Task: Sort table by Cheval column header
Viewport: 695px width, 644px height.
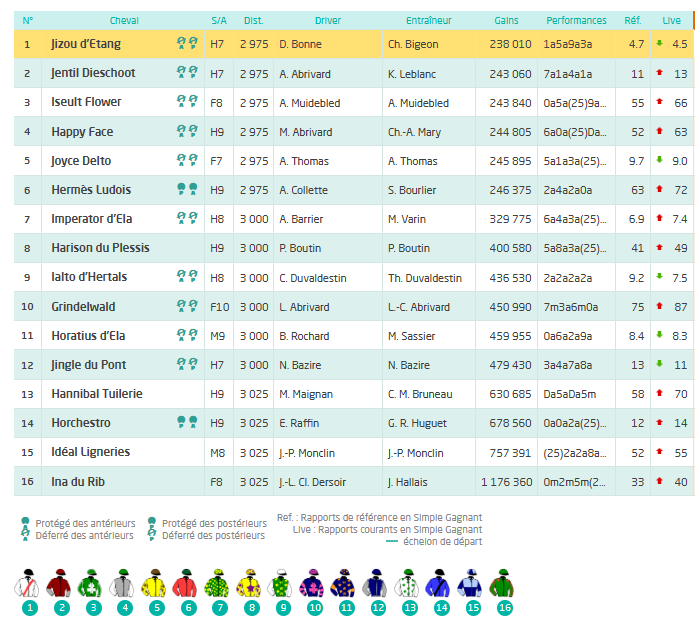Action: [x=124, y=20]
